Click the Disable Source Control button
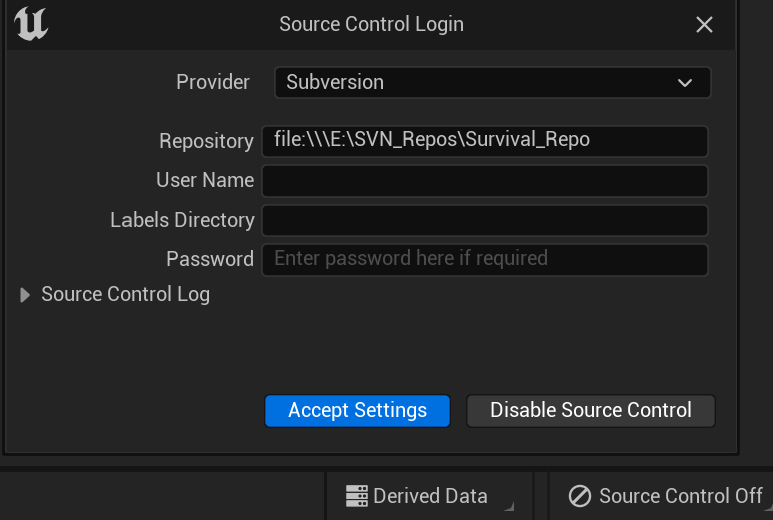 click(590, 411)
